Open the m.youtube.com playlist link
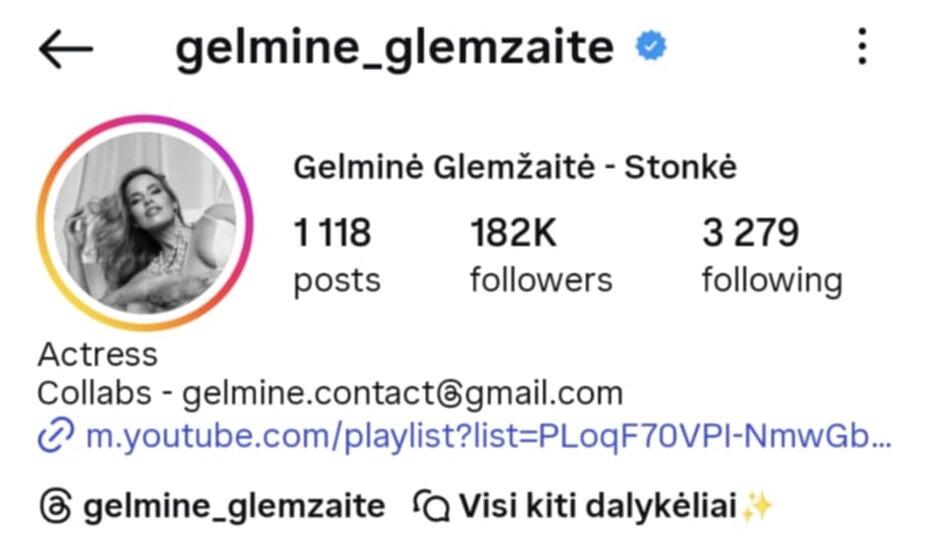The height and width of the screenshot is (555, 939). (489, 435)
